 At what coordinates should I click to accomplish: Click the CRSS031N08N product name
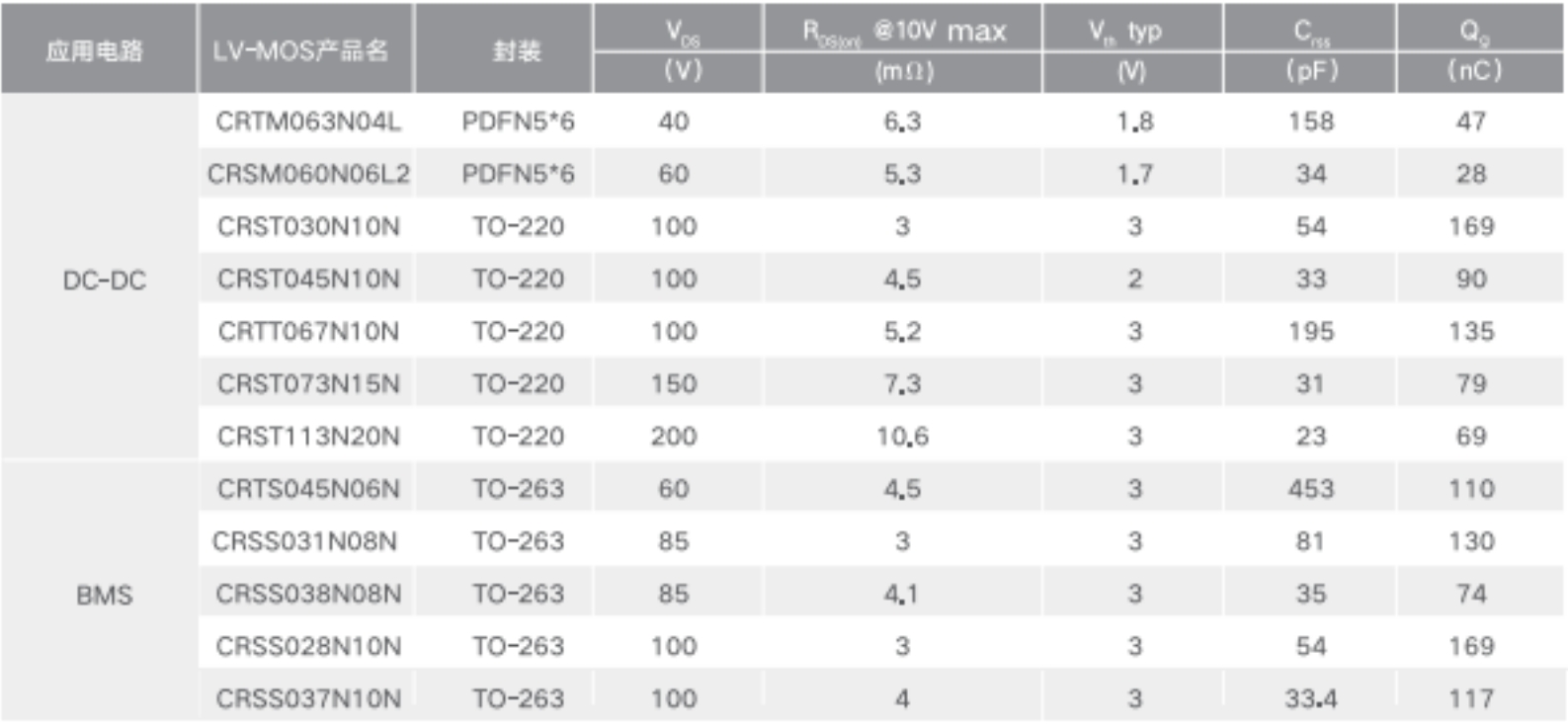point(303,541)
